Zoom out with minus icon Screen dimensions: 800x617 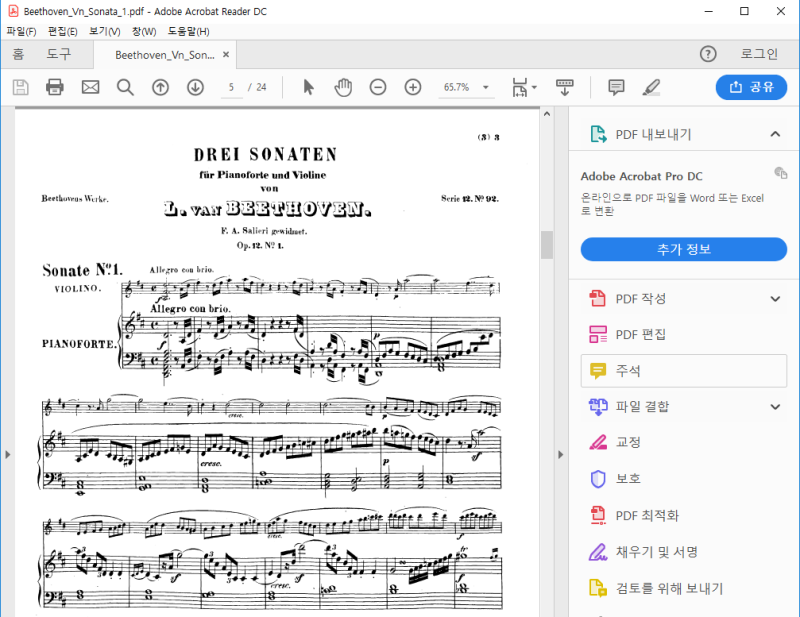point(378,87)
